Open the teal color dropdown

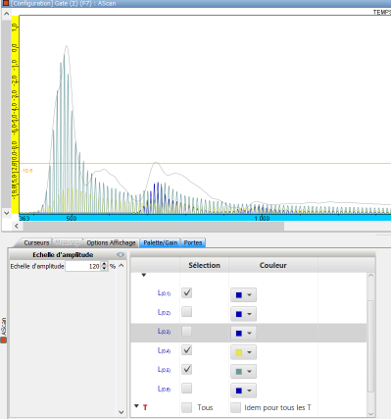(x=243, y=371)
